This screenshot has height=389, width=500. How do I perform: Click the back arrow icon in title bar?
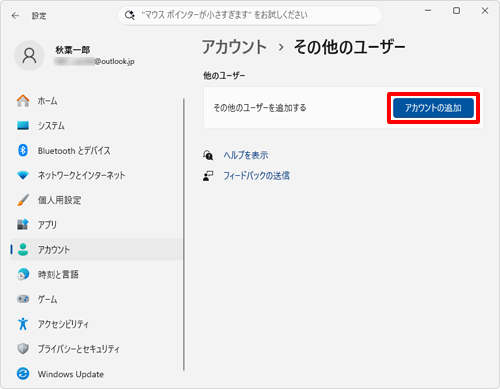15,16
